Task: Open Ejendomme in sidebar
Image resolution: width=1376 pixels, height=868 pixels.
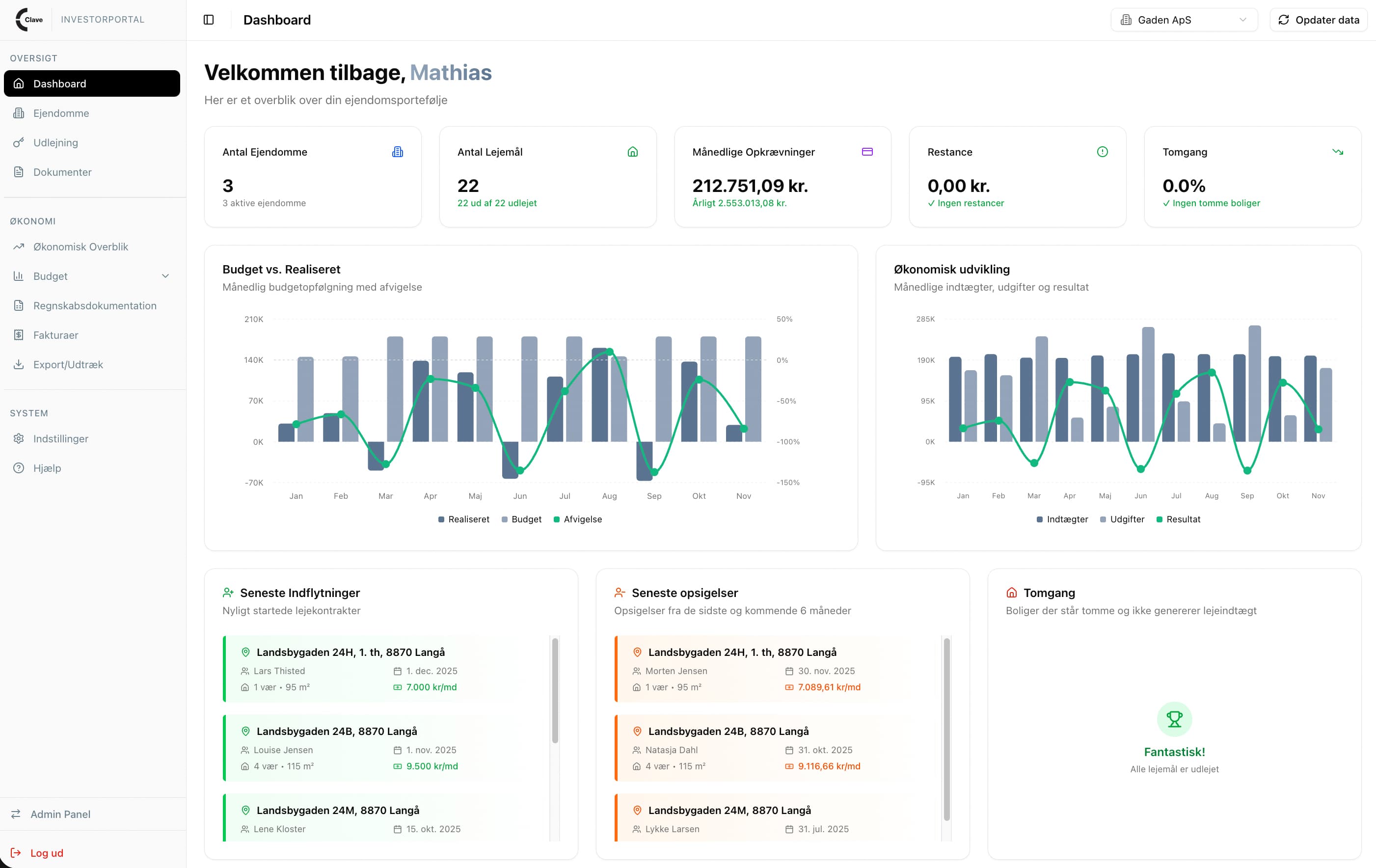Action: point(61,113)
